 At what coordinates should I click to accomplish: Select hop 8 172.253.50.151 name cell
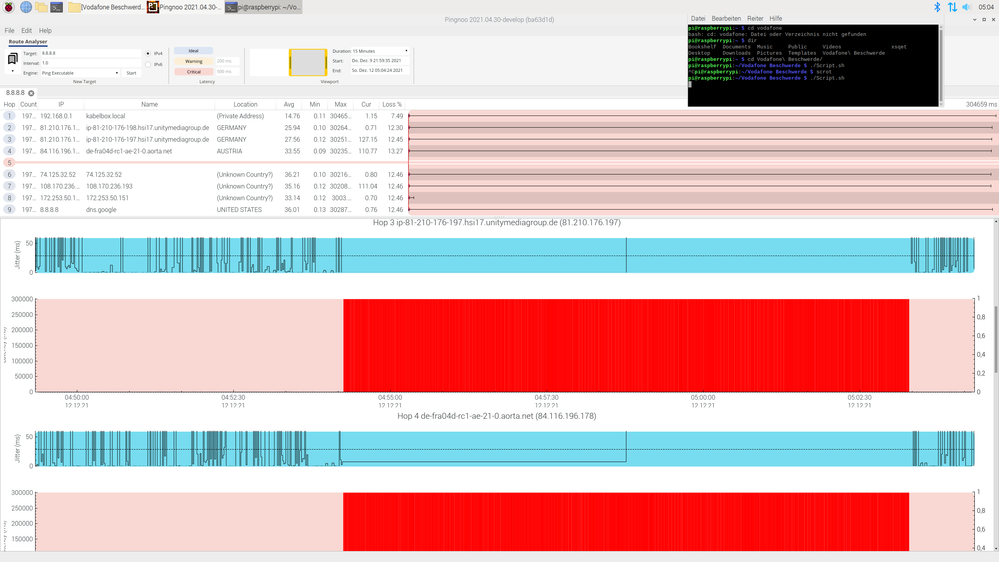(x=149, y=198)
